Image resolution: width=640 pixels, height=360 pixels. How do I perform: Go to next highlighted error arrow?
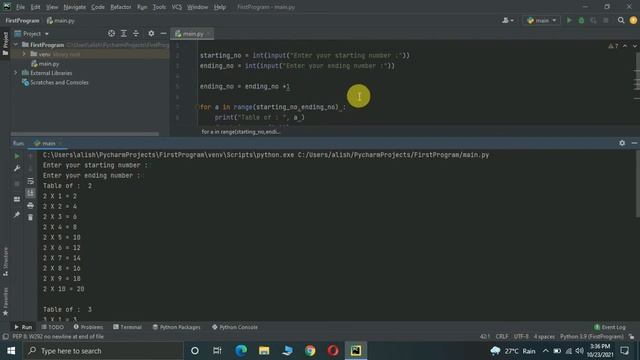coord(634,46)
